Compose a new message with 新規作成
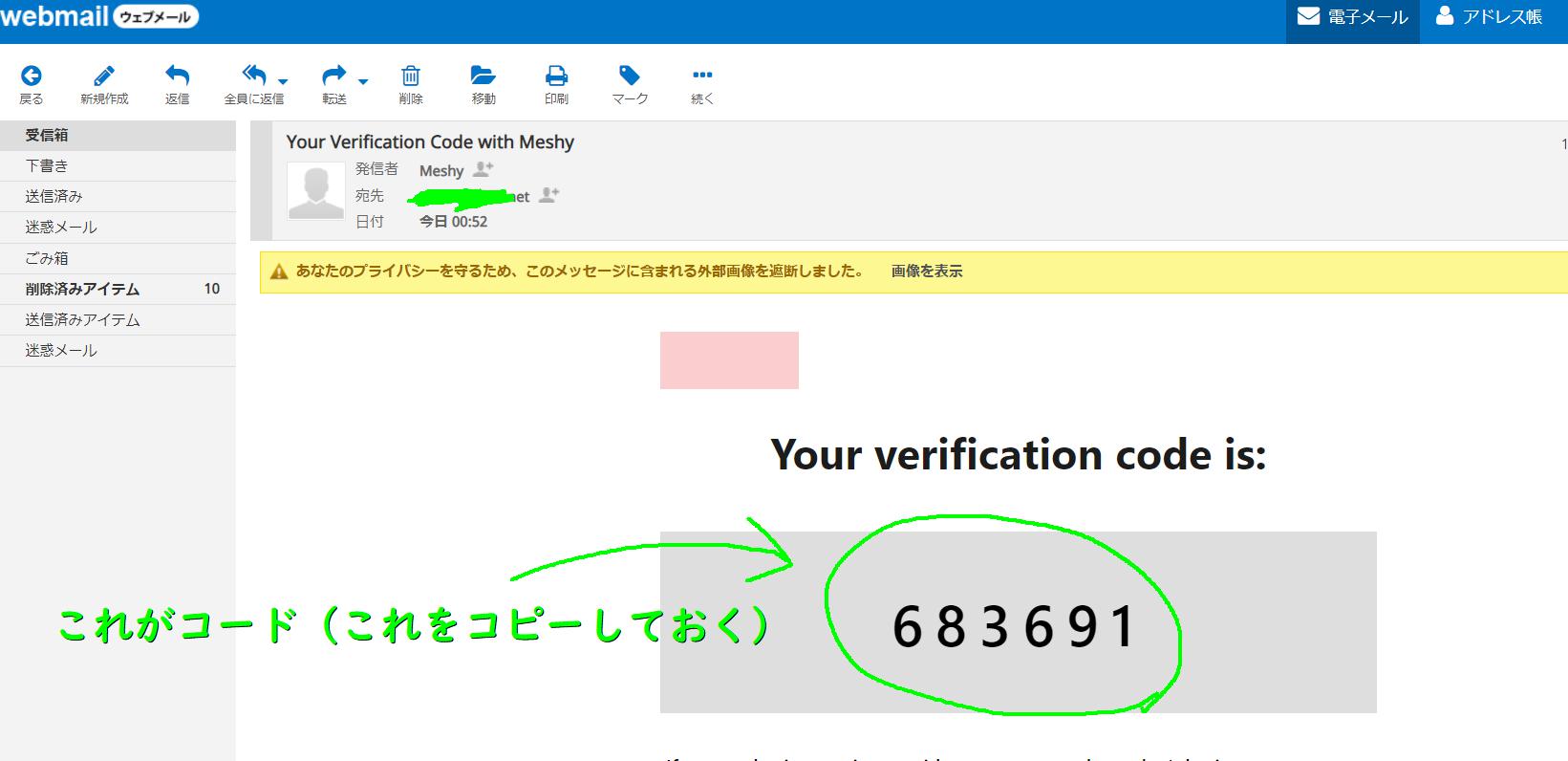The image size is (1568, 761). (x=104, y=84)
